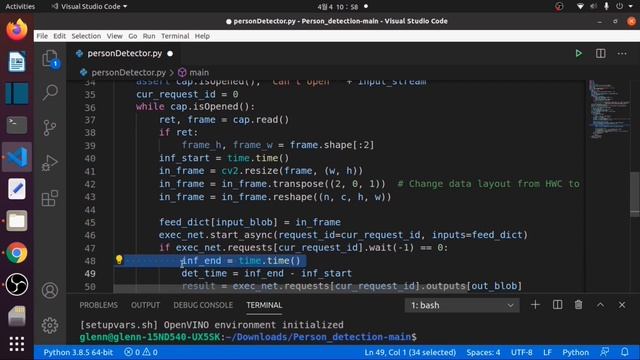Select the TERMINAL panel tab
Image resolution: width=640 pixels, height=360 pixels.
coord(264,305)
